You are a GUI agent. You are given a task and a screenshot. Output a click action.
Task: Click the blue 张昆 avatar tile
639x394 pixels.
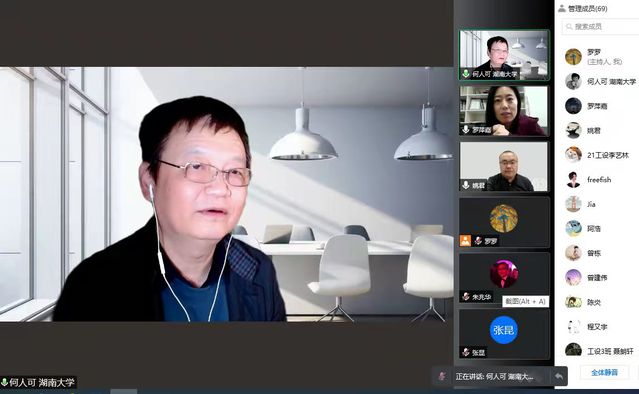point(504,330)
